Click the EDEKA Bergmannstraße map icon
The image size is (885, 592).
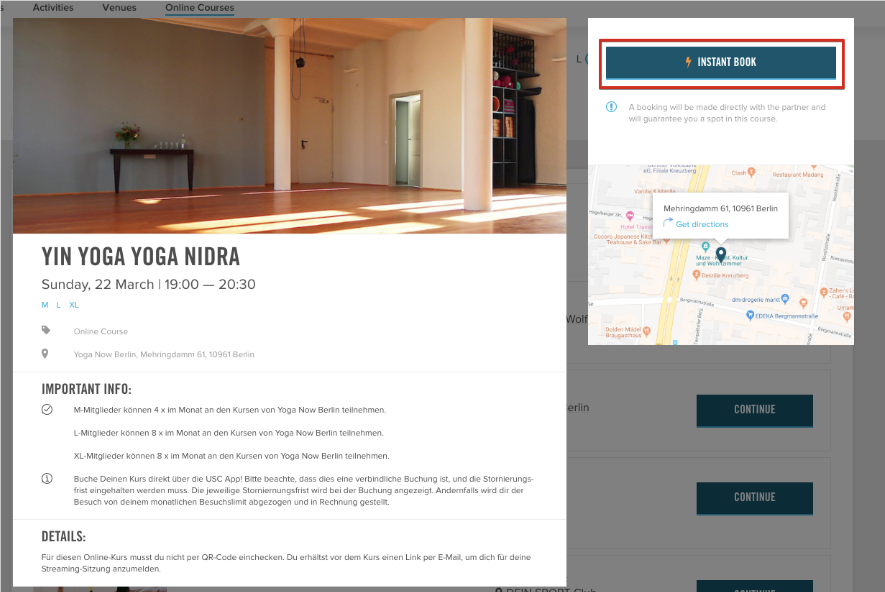750,315
